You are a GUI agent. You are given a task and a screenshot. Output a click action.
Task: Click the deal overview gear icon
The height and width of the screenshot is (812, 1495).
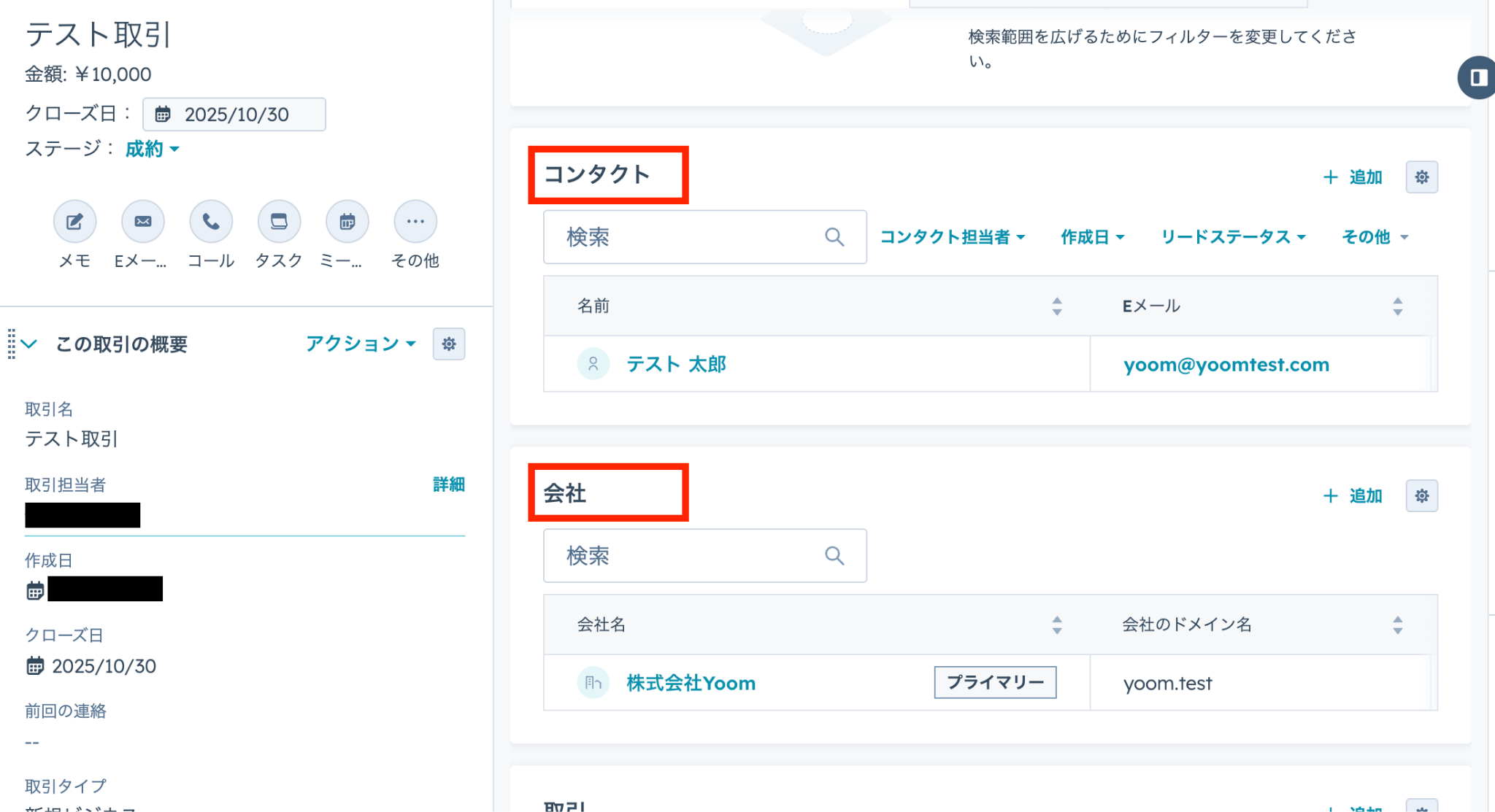448,344
